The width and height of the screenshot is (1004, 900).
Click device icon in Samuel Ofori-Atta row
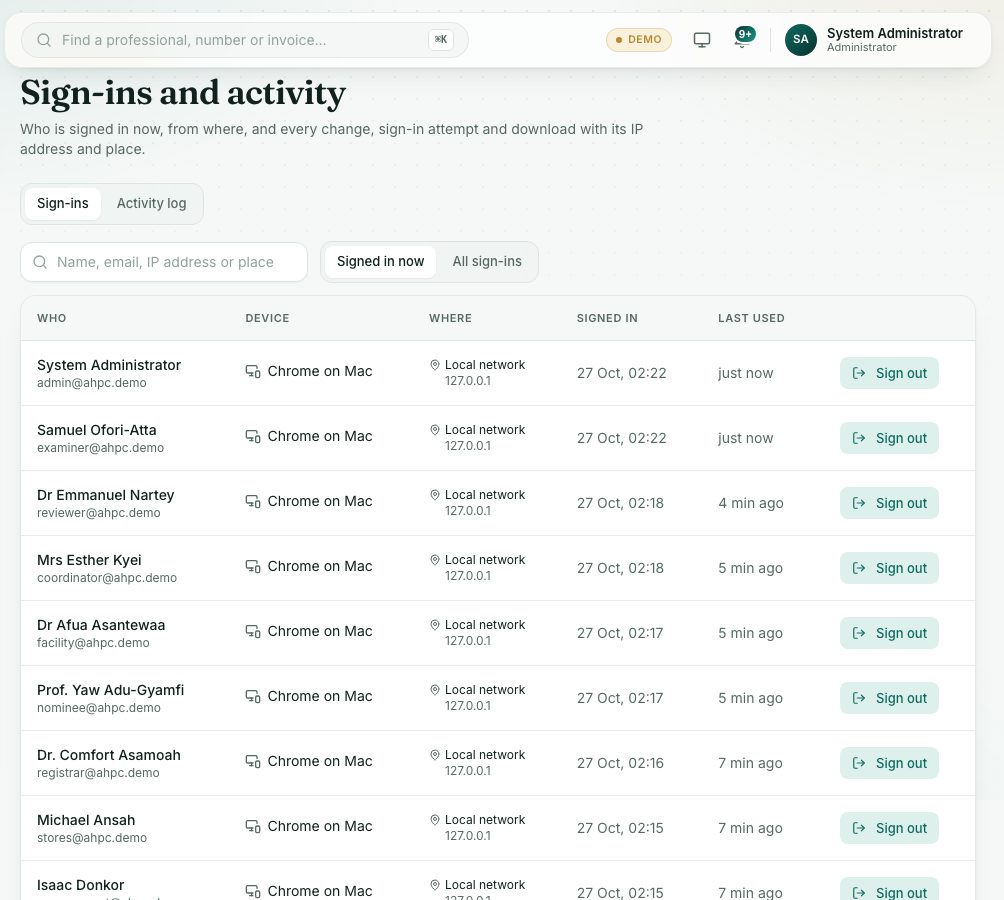pos(253,437)
